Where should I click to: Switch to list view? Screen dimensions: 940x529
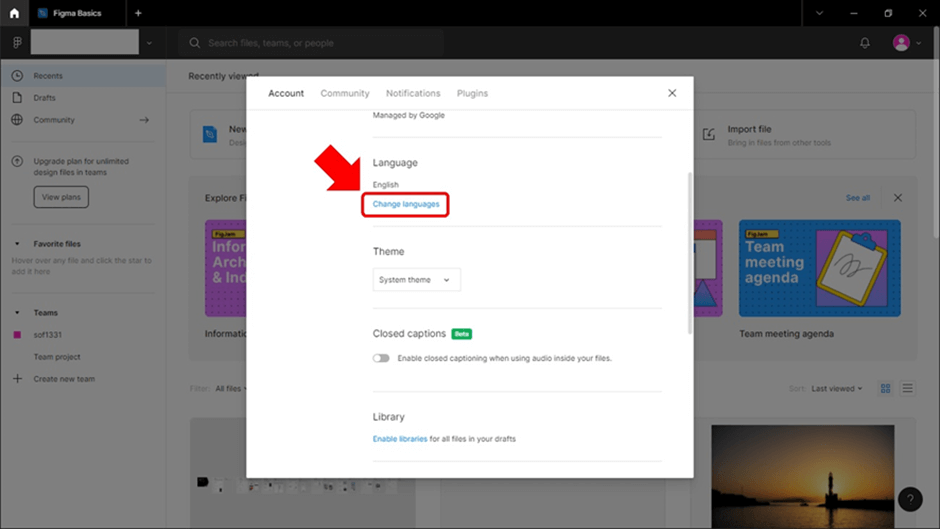(908, 389)
